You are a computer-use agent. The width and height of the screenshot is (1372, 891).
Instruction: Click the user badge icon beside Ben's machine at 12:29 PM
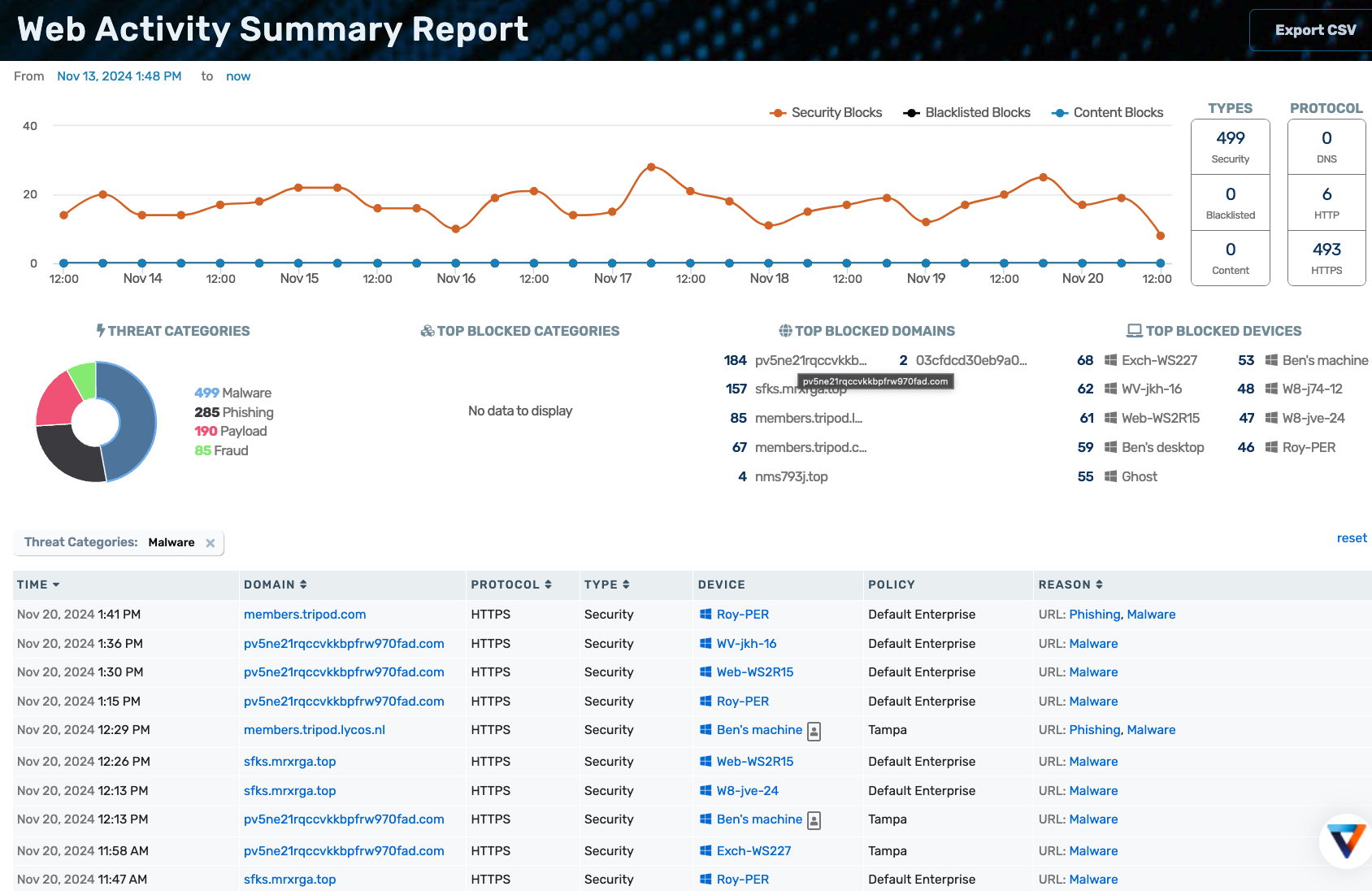(x=814, y=731)
